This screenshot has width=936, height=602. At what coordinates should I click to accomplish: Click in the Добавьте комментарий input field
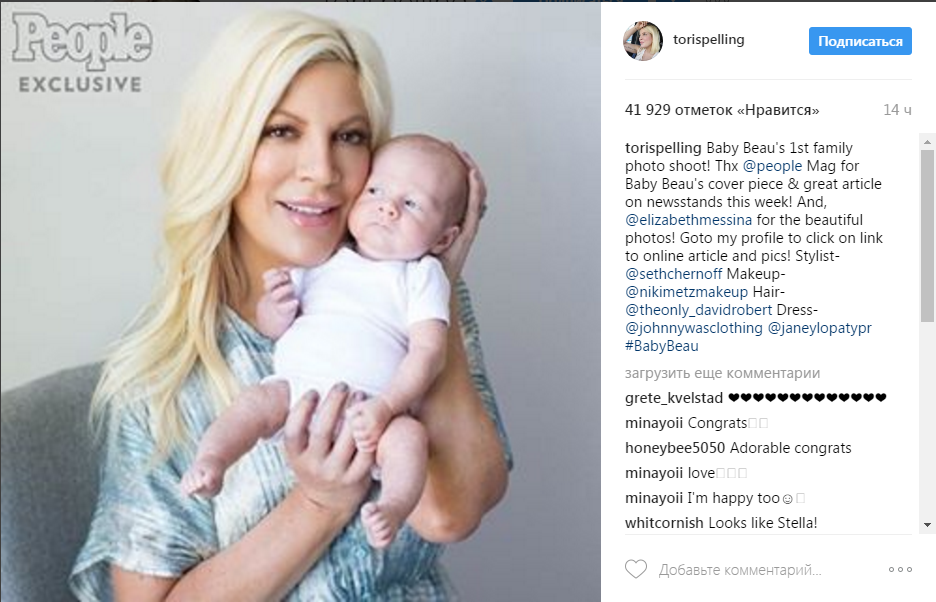(x=740, y=570)
